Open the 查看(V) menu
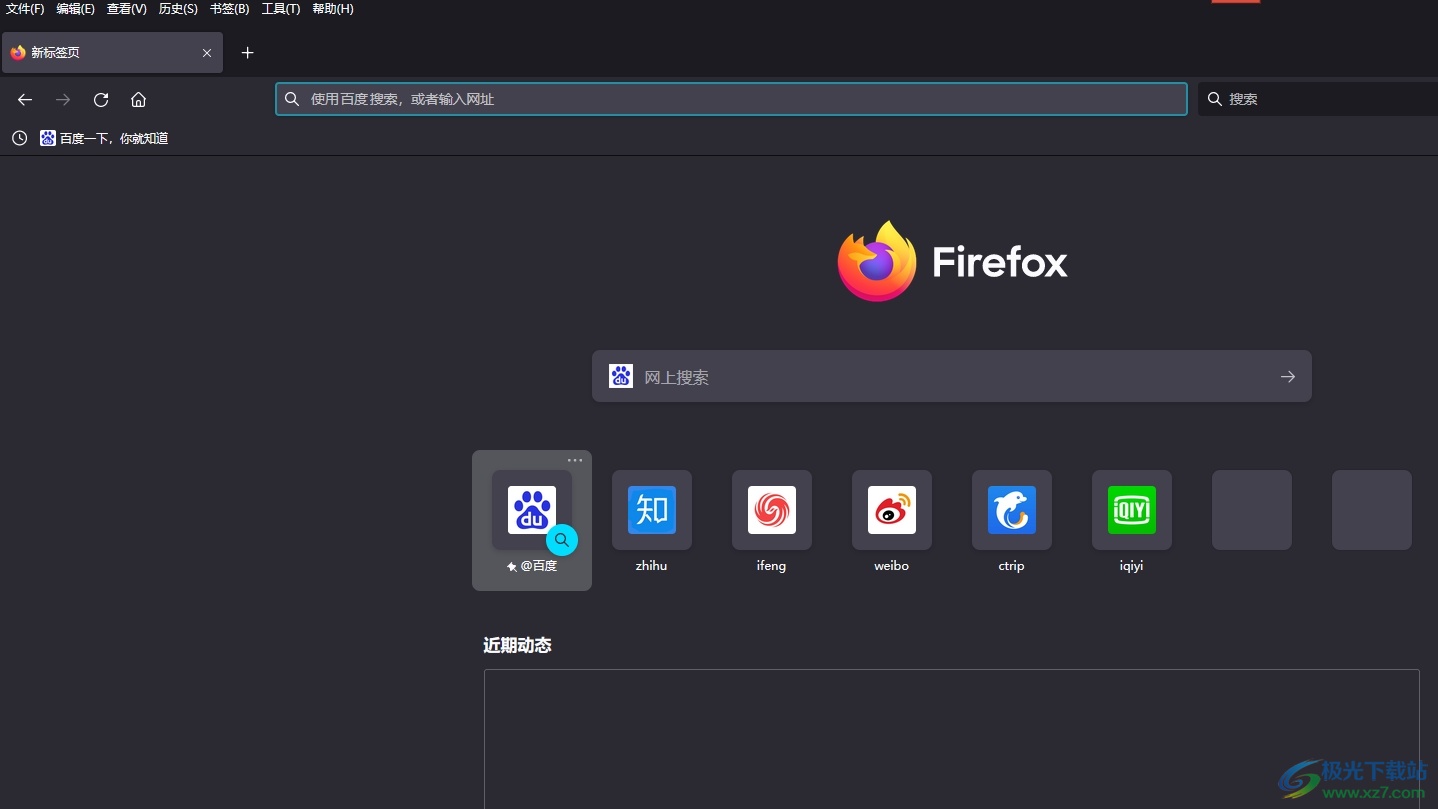1438x809 pixels. pyautogui.click(x=127, y=9)
